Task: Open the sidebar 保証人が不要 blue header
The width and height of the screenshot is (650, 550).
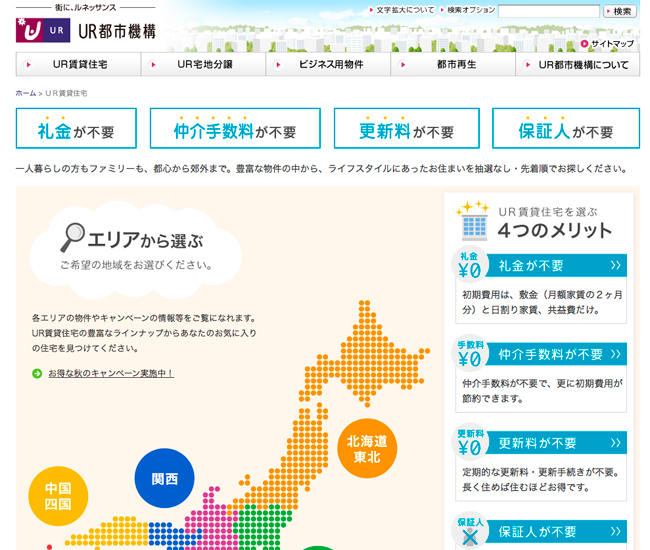Action: click(x=555, y=531)
